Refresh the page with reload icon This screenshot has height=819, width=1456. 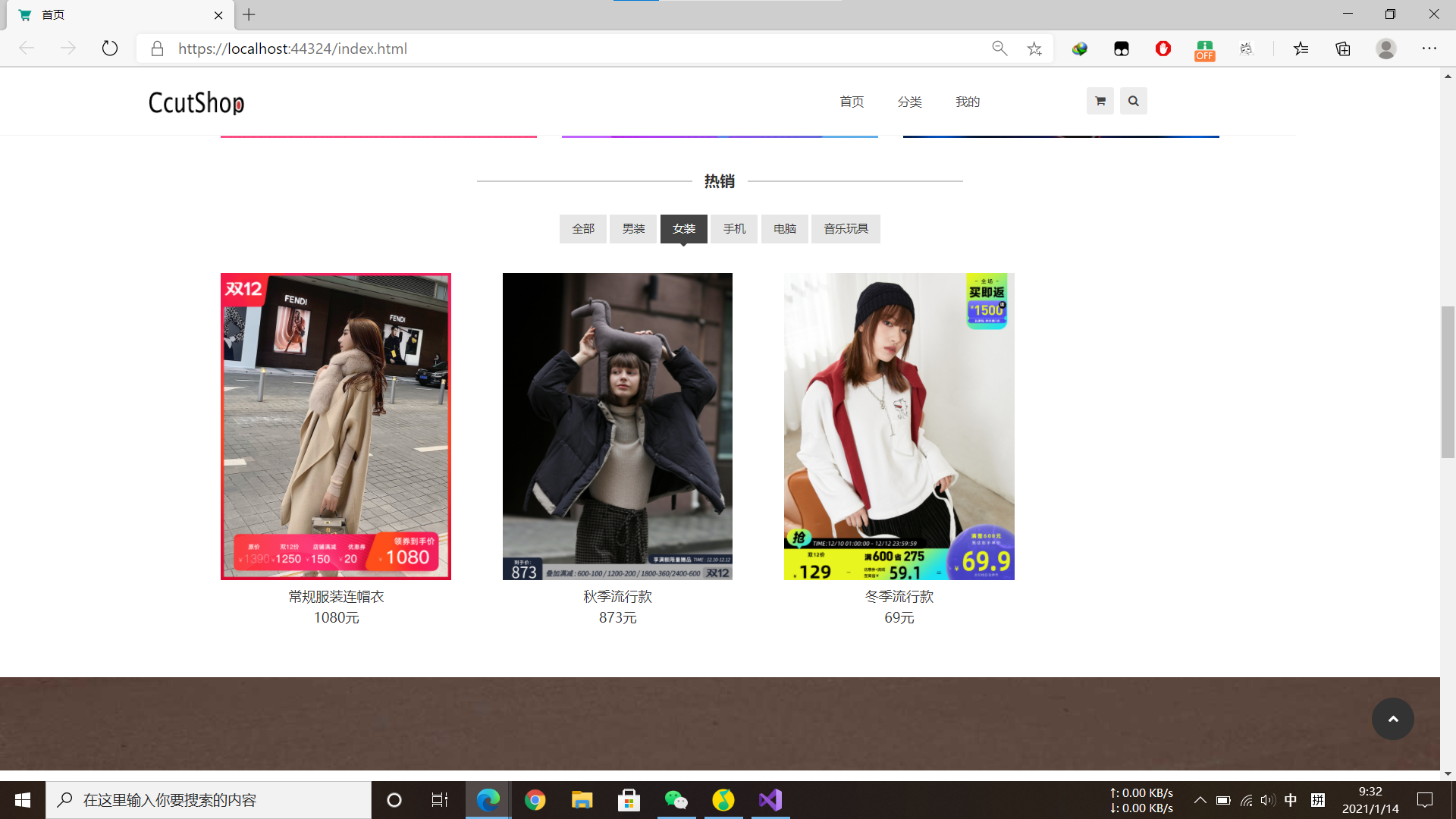(110, 49)
